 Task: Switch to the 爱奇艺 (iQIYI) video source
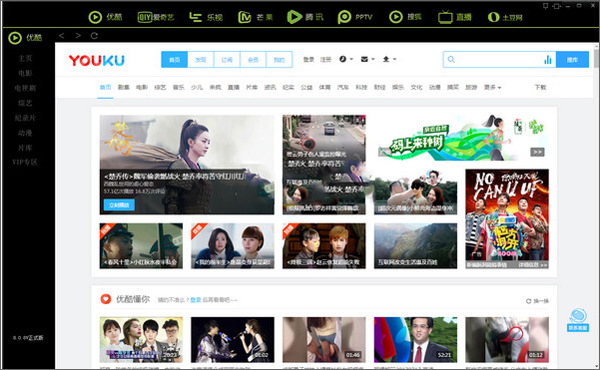click(x=156, y=17)
